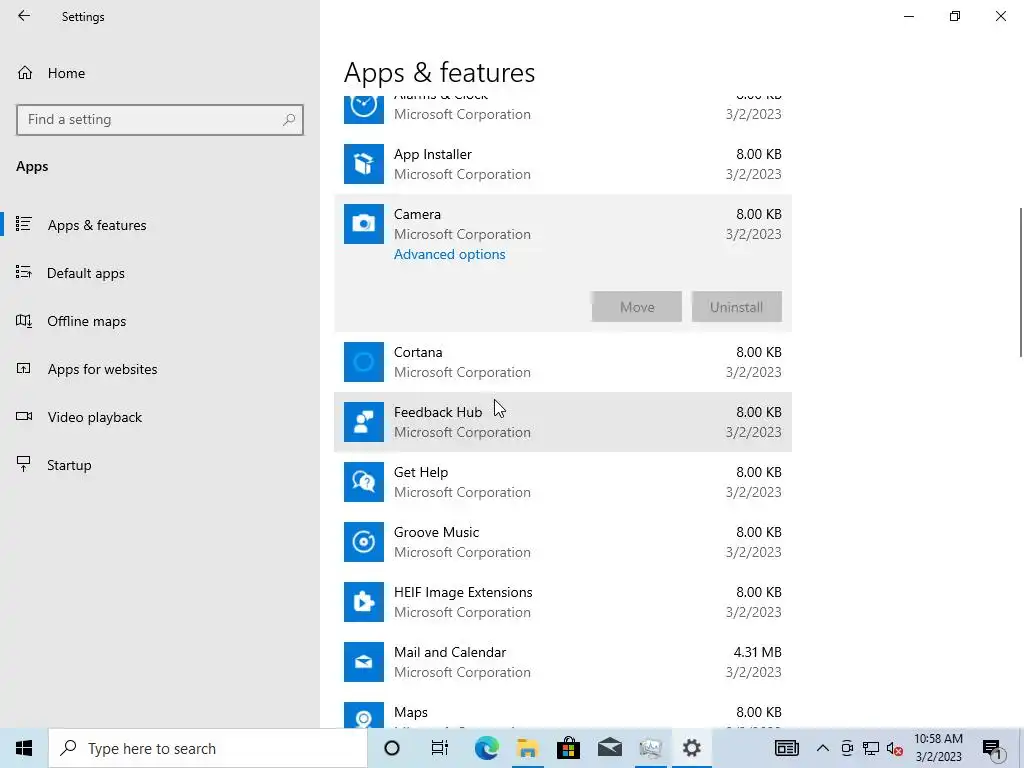Select the App Installer entry
1024x768 pixels.
coord(563,164)
